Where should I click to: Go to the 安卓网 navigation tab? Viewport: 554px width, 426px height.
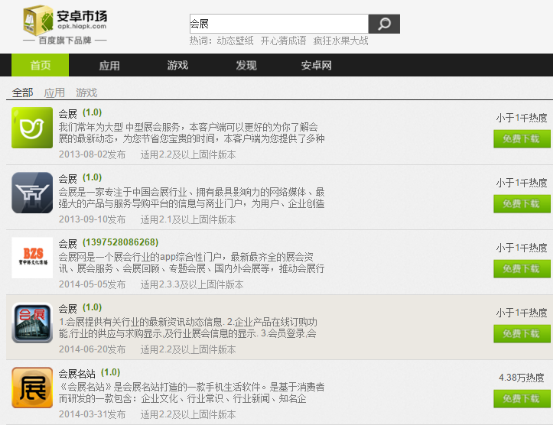[x=316, y=65]
